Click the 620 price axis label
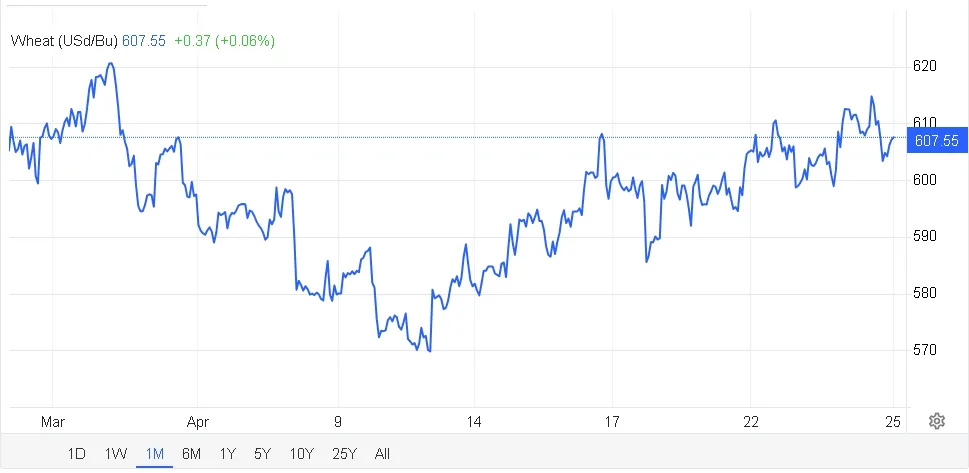 pos(924,66)
